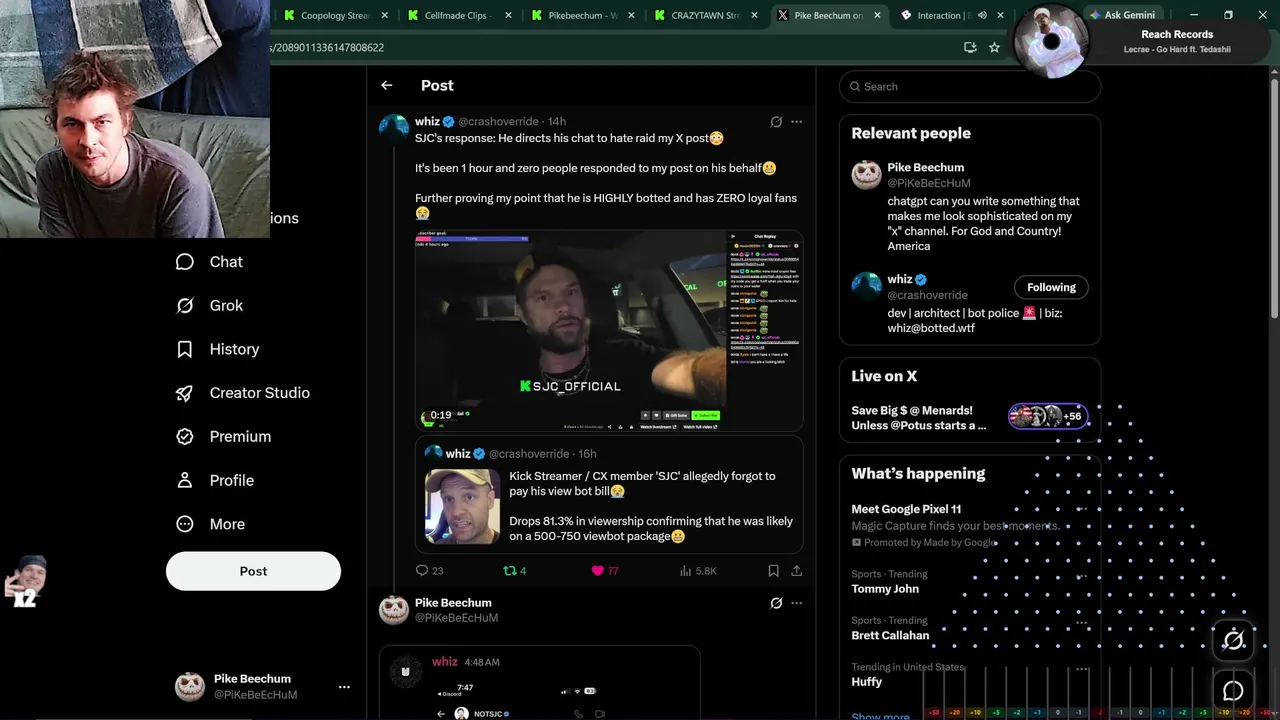View post analytics showing 5.8K views
Image resolution: width=1280 pixels, height=720 pixels.
698,571
